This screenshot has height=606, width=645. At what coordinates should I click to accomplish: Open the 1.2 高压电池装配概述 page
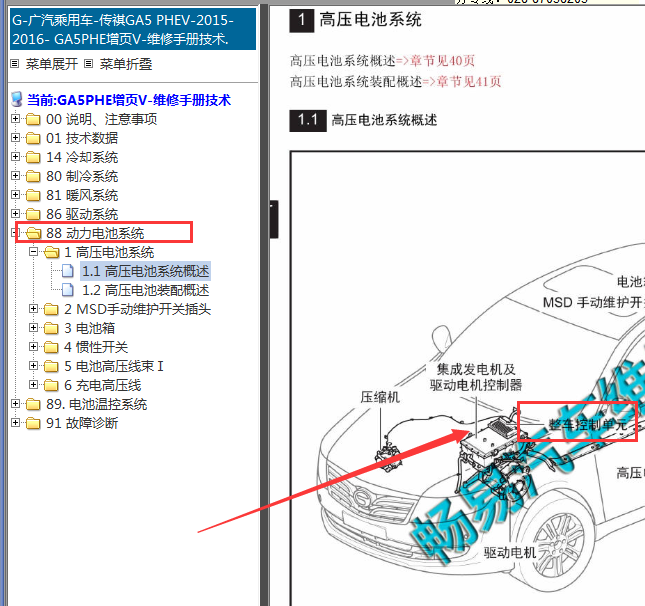click(x=146, y=290)
